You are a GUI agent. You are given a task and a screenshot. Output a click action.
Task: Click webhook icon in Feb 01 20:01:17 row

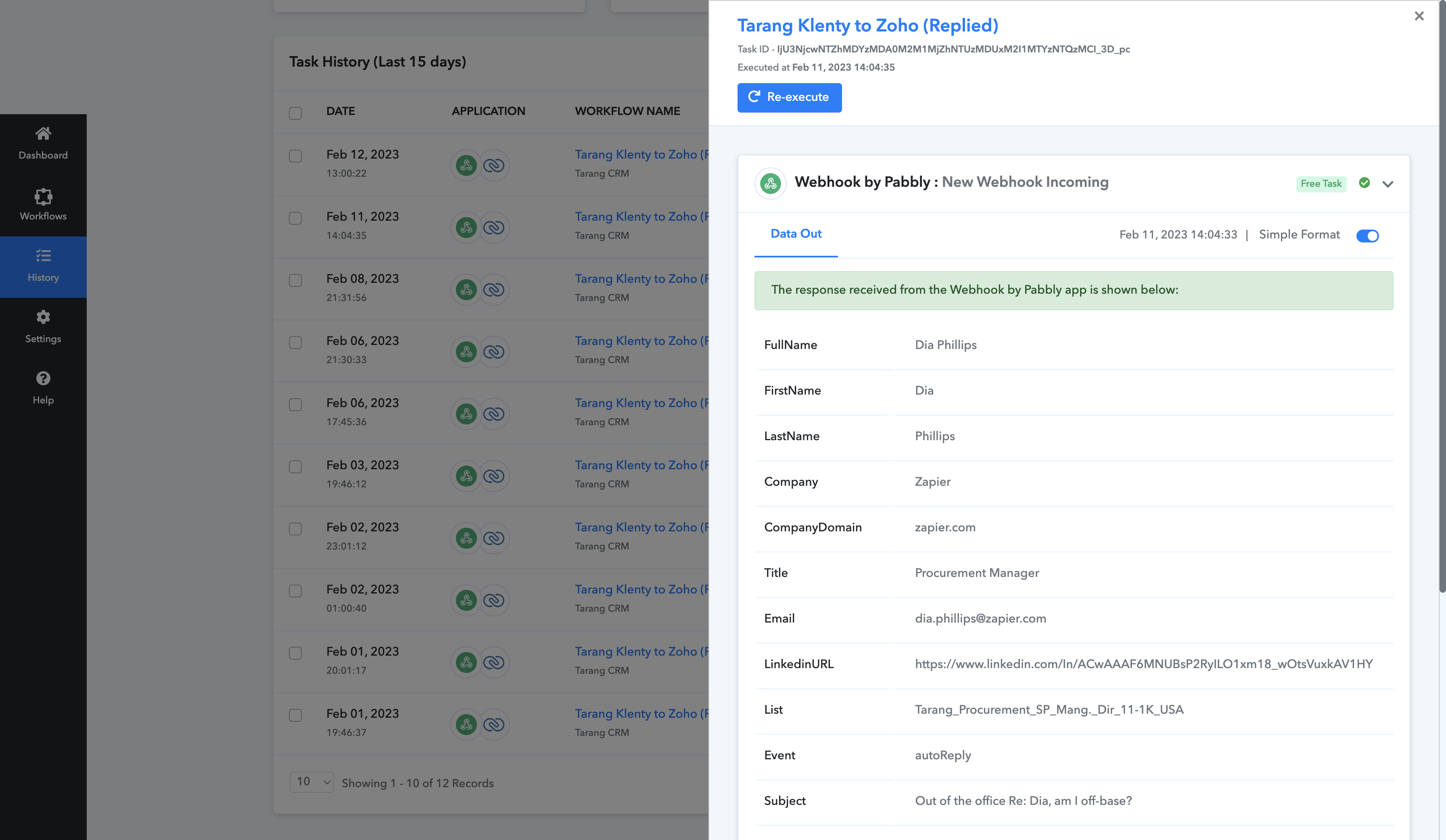(x=466, y=663)
